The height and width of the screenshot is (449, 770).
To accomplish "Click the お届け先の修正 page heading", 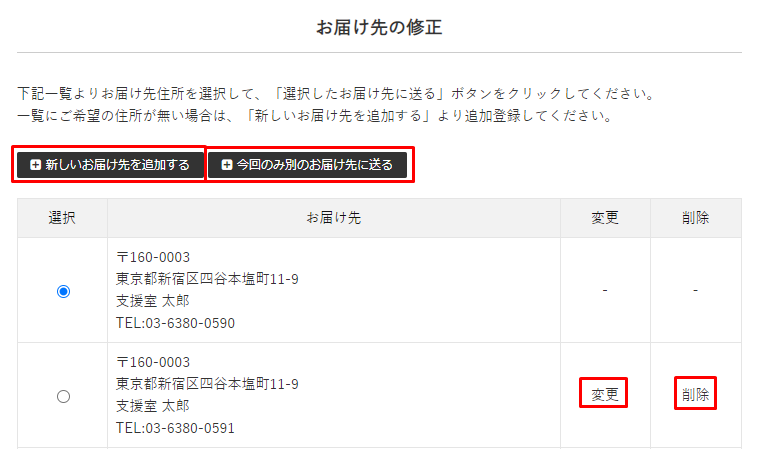I will [x=379, y=27].
